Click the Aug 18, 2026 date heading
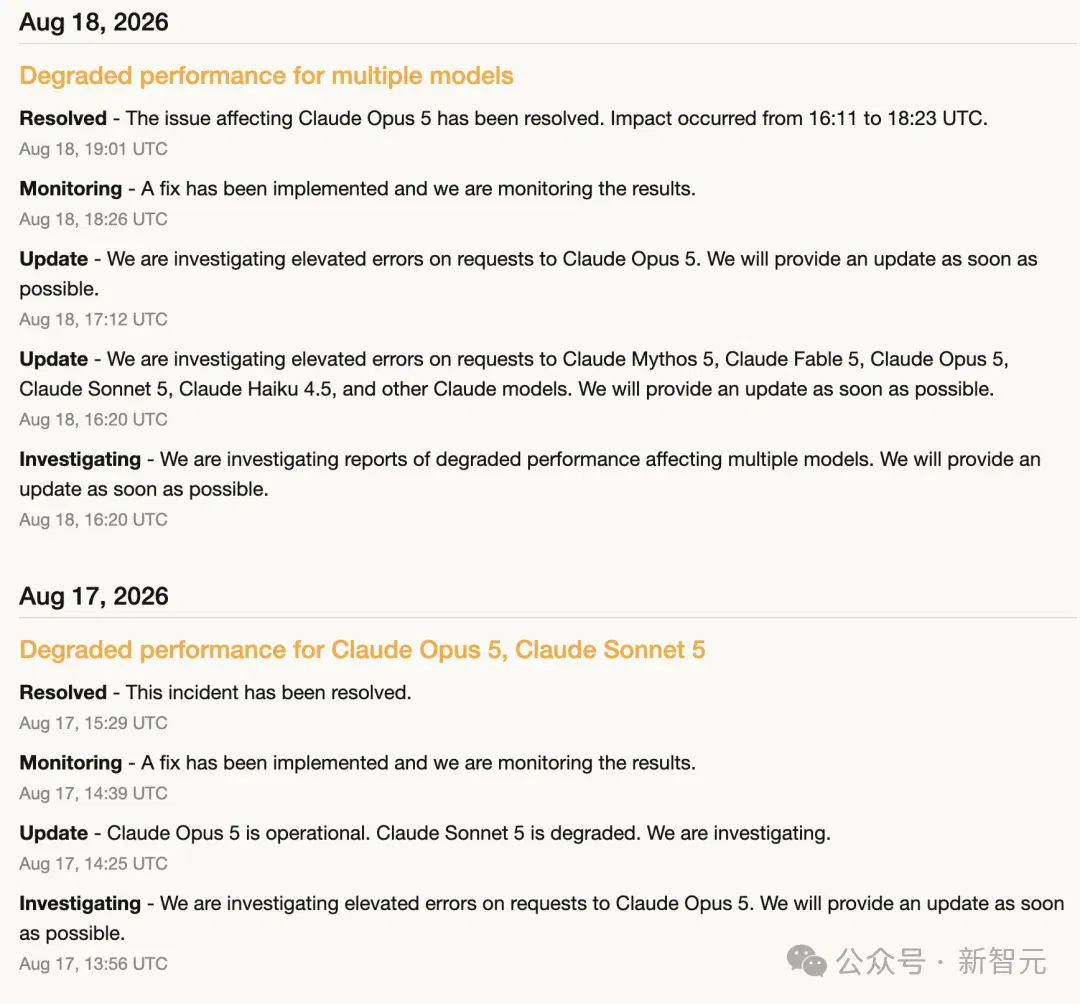Image resolution: width=1080 pixels, height=1004 pixels. coord(94,22)
